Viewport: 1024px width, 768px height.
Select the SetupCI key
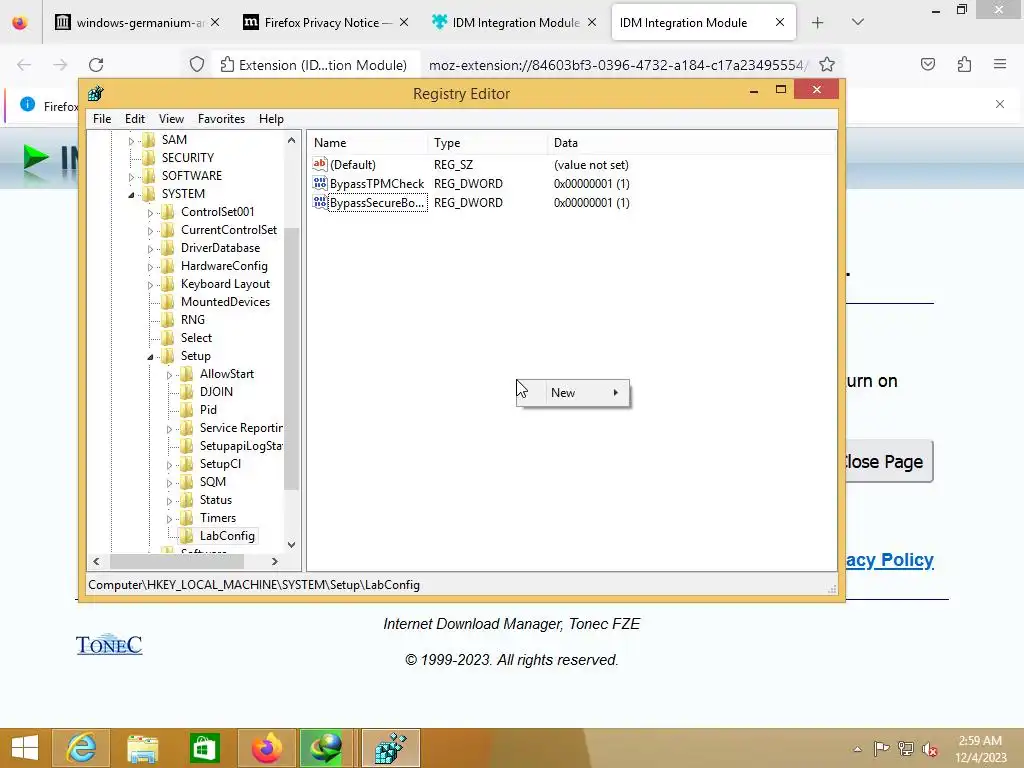pyautogui.click(x=220, y=464)
